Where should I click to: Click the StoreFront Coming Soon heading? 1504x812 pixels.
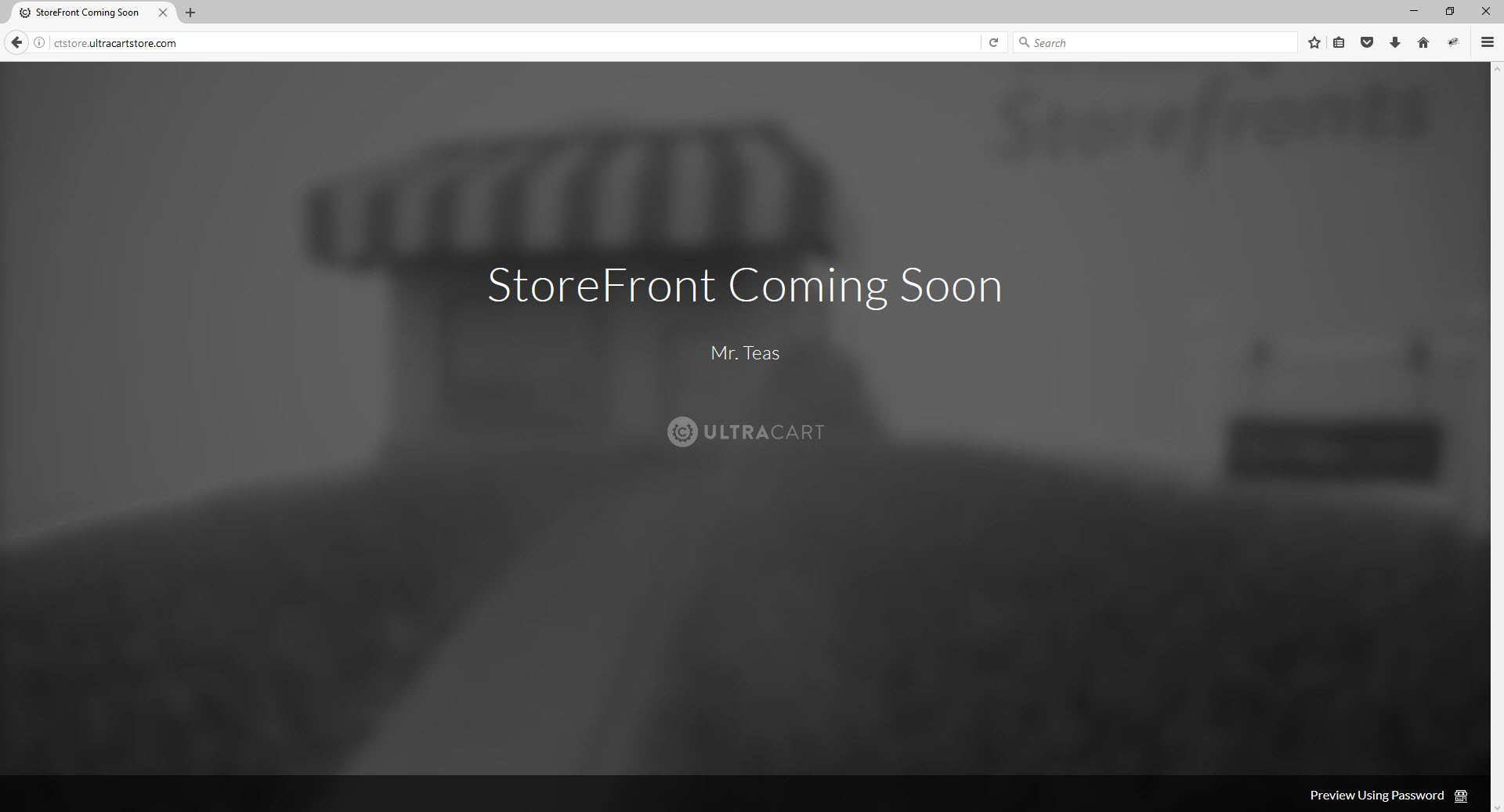pyautogui.click(x=745, y=285)
